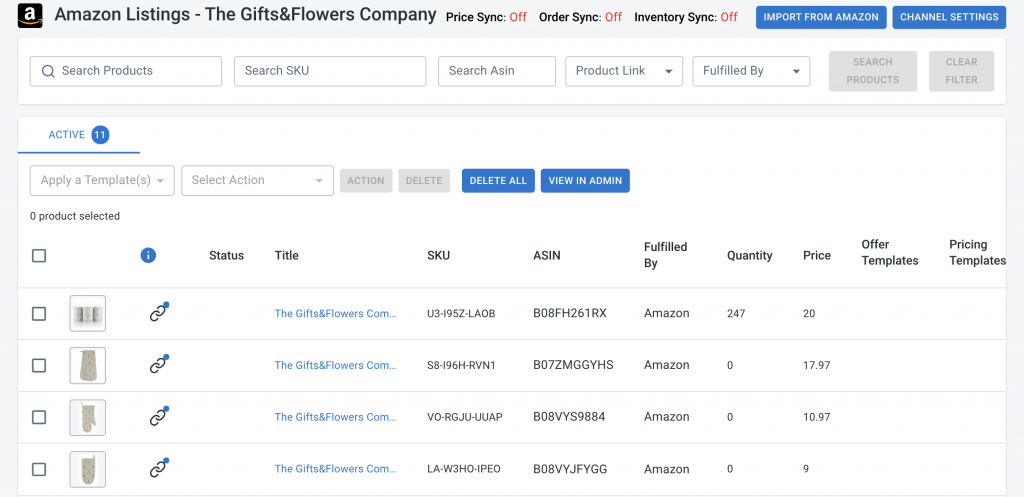Open CHANNEL SETTINGS
The image size is (1024, 497).
tap(949, 17)
